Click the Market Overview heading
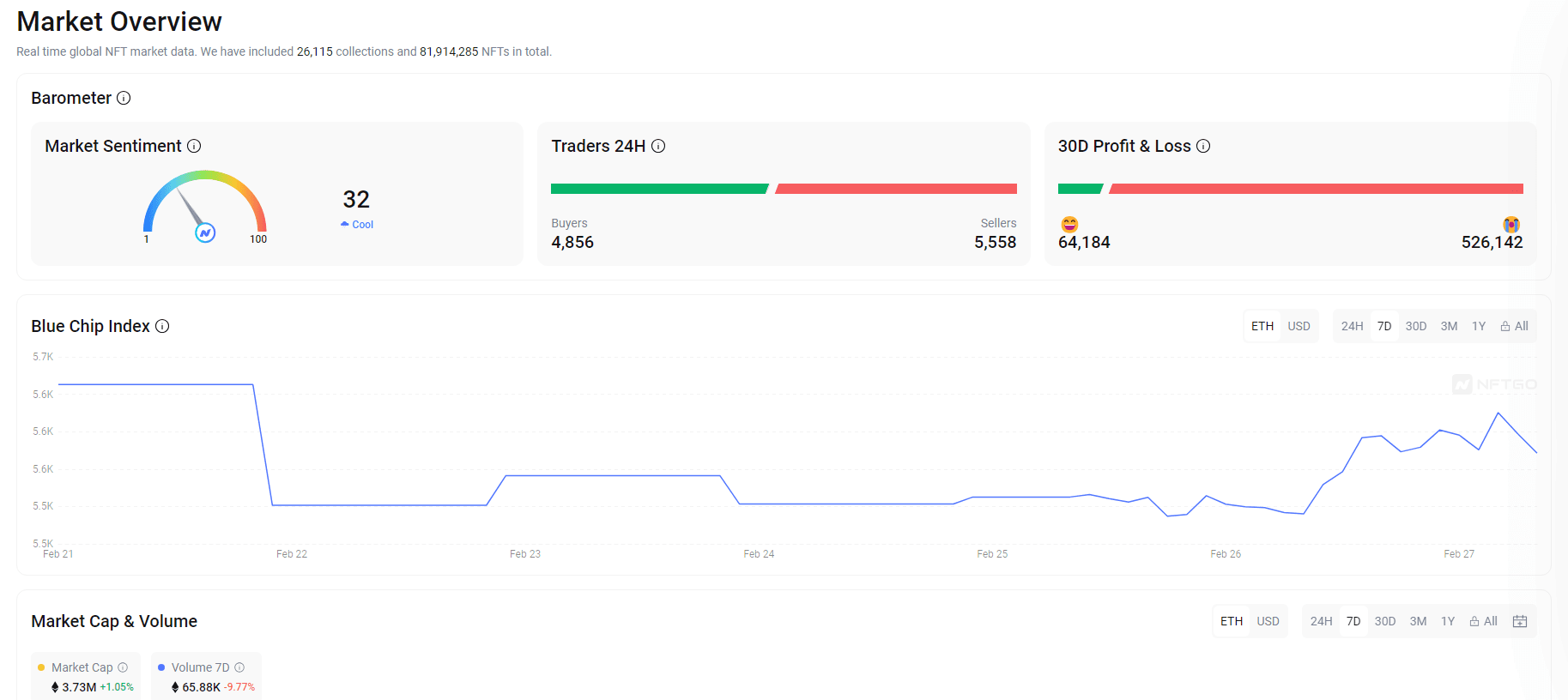Image resolution: width=1568 pixels, height=700 pixels. tap(119, 21)
